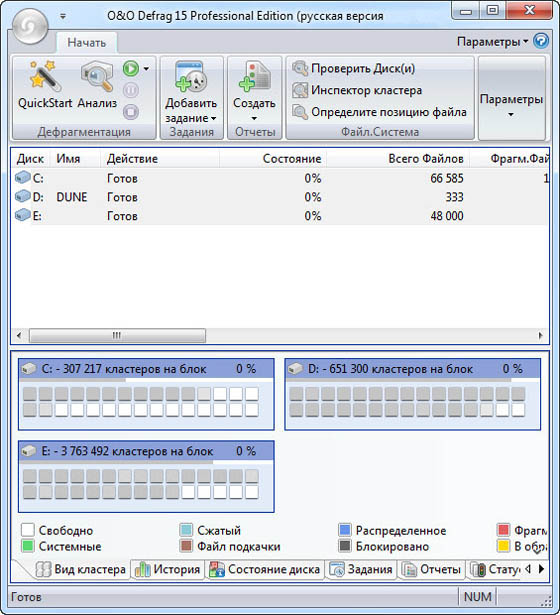
Task: Switch to the Состояние диска tab
Action: click(265, 570)
